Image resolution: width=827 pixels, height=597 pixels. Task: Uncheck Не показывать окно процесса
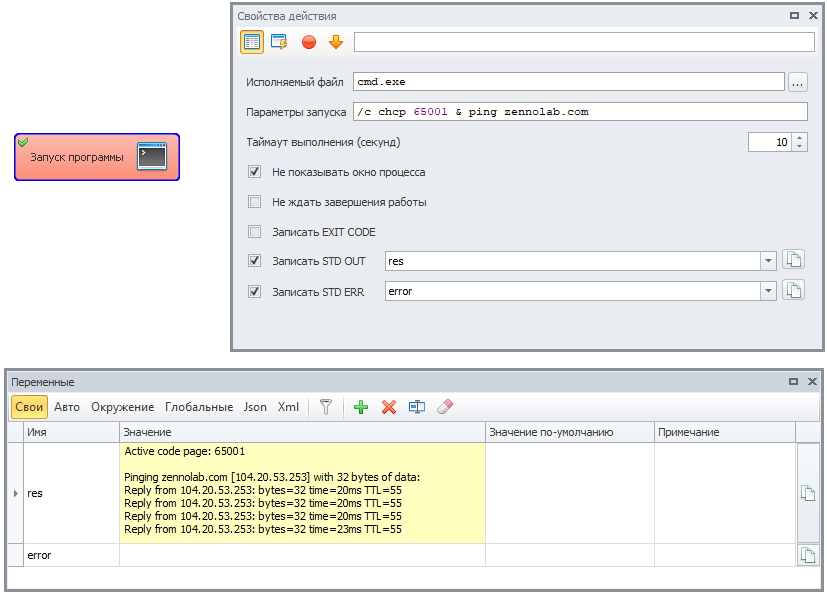point(254,171)
